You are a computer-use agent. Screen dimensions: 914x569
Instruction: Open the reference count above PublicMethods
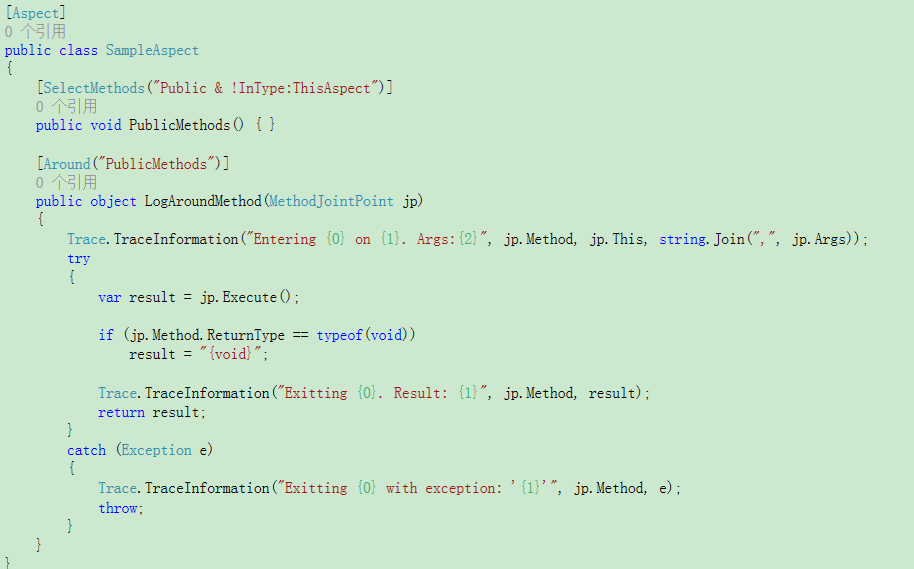[x=66, y=107]
